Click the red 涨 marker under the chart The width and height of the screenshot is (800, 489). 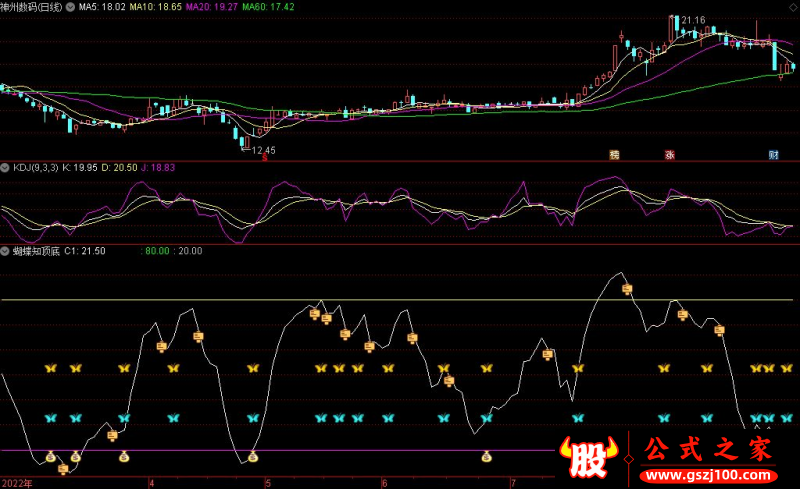(669, 155)
